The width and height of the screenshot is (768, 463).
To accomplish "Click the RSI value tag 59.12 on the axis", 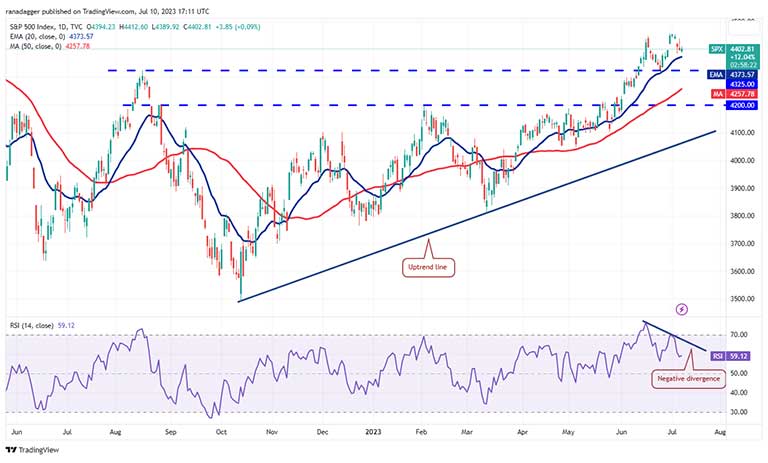I will click(730, 356).
